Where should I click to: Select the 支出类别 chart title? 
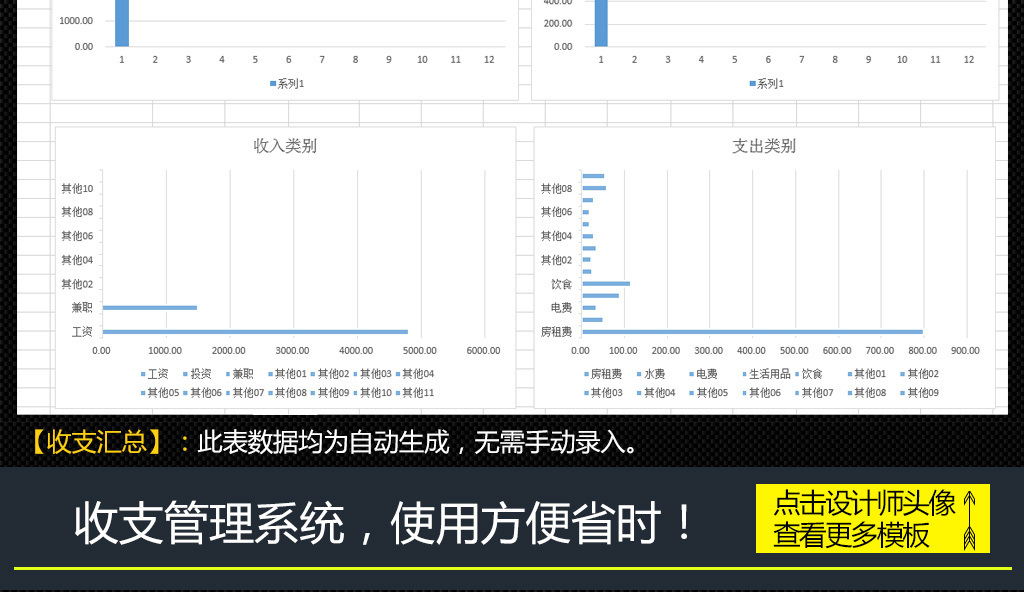pyautogui.click(x=763, y=146)
